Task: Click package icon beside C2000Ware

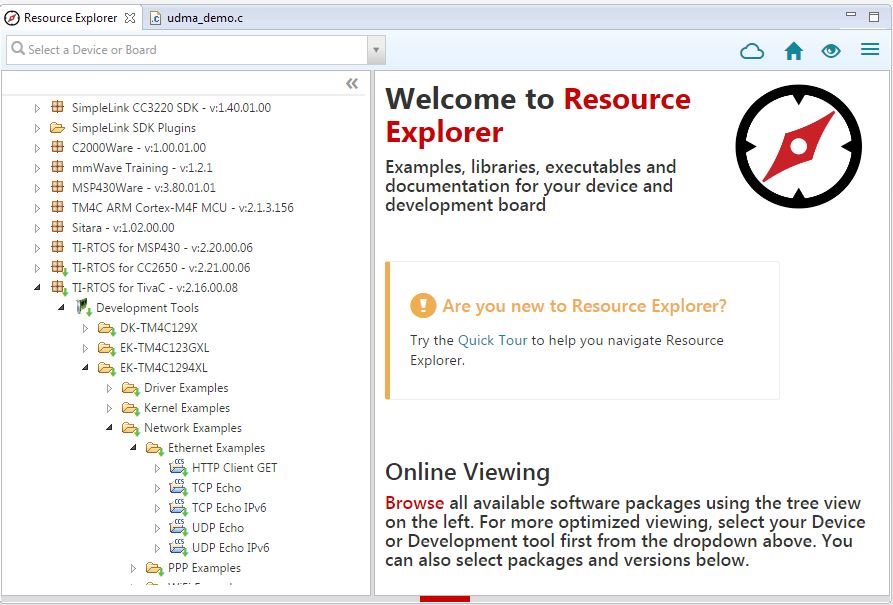Action: (x=58, y=146)
